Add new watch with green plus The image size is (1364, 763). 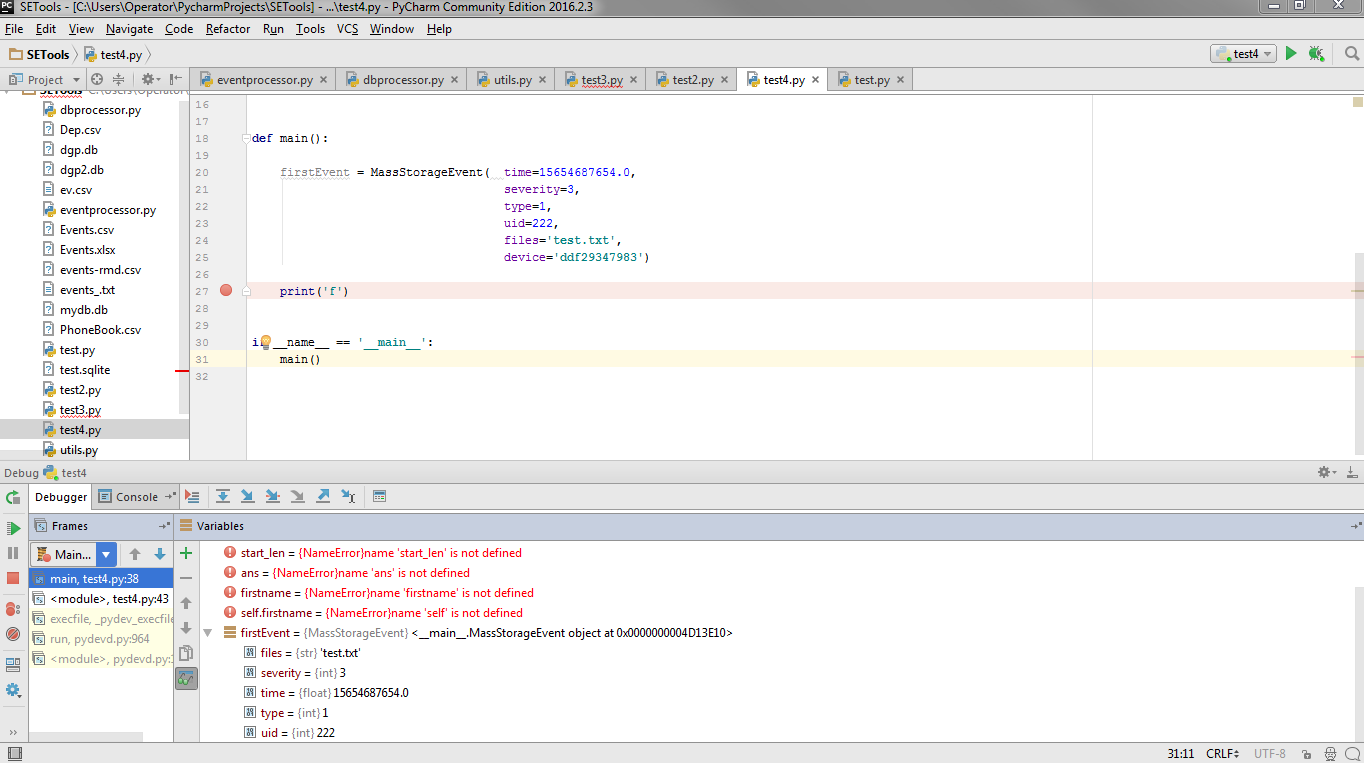click(186, 553)
